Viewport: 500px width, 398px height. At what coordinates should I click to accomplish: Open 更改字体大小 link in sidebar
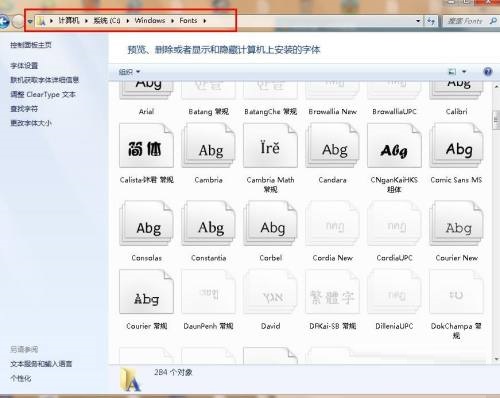(x=31, y=123)
